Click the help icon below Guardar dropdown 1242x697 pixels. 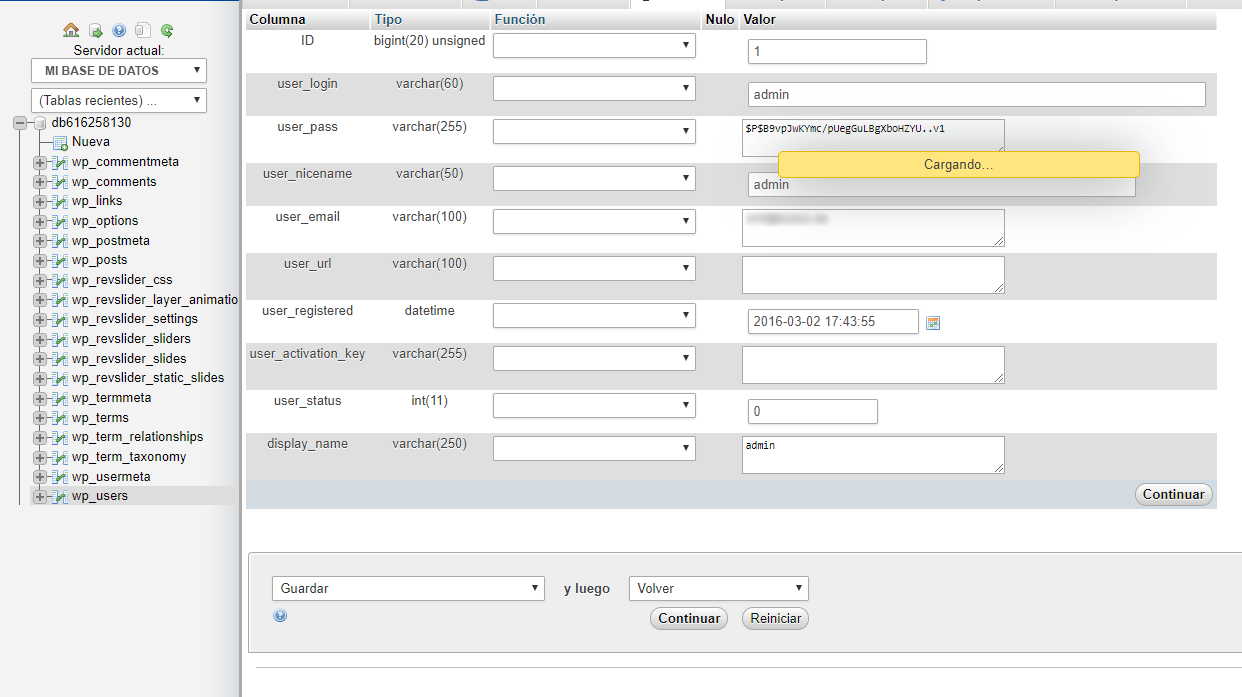pos(280,616)
